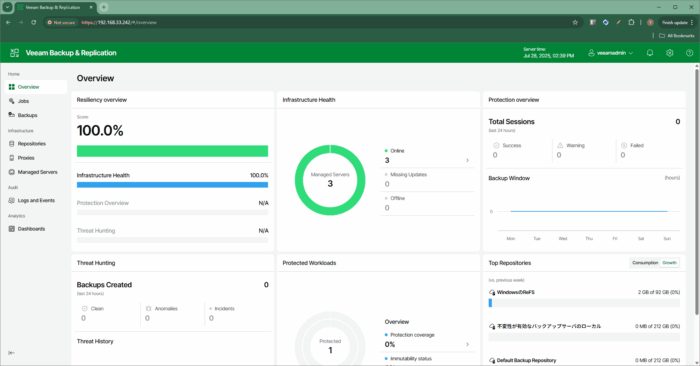Click the WindowsのReFS repository usage bar
This screenshot has height=366, width=700.
click(584, 303)
